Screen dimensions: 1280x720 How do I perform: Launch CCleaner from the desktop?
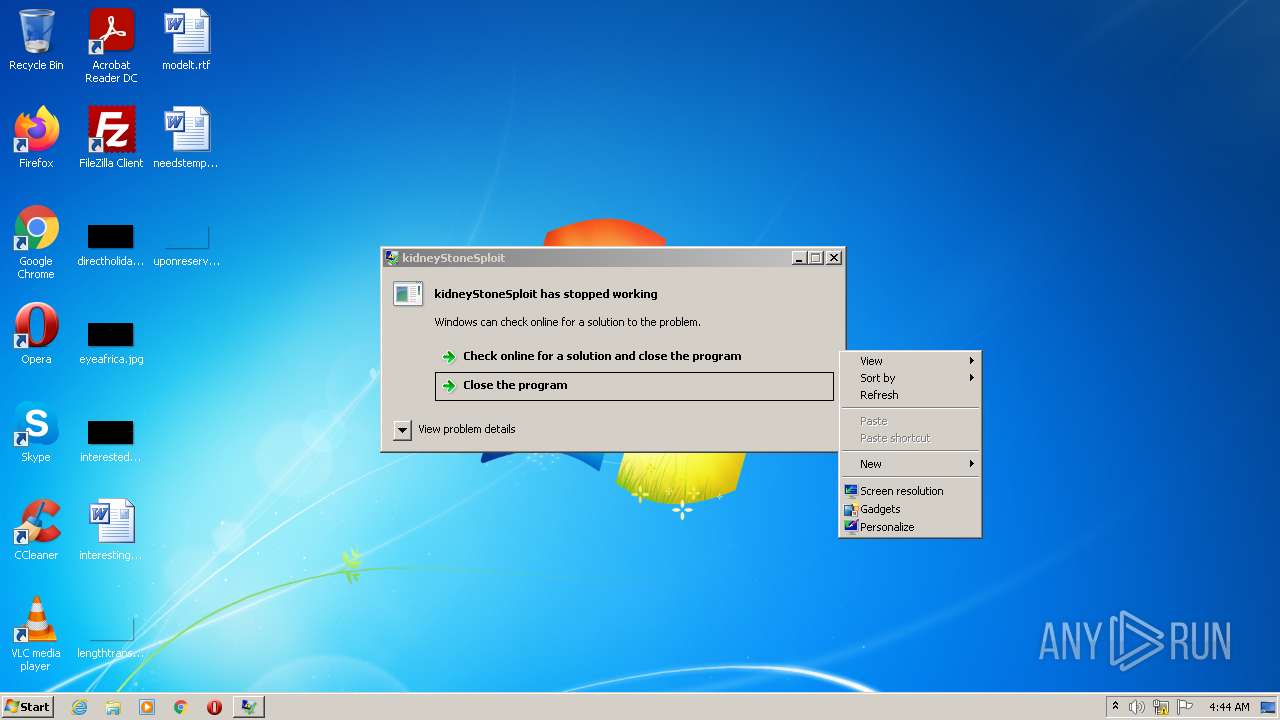(x=36, y=530)
